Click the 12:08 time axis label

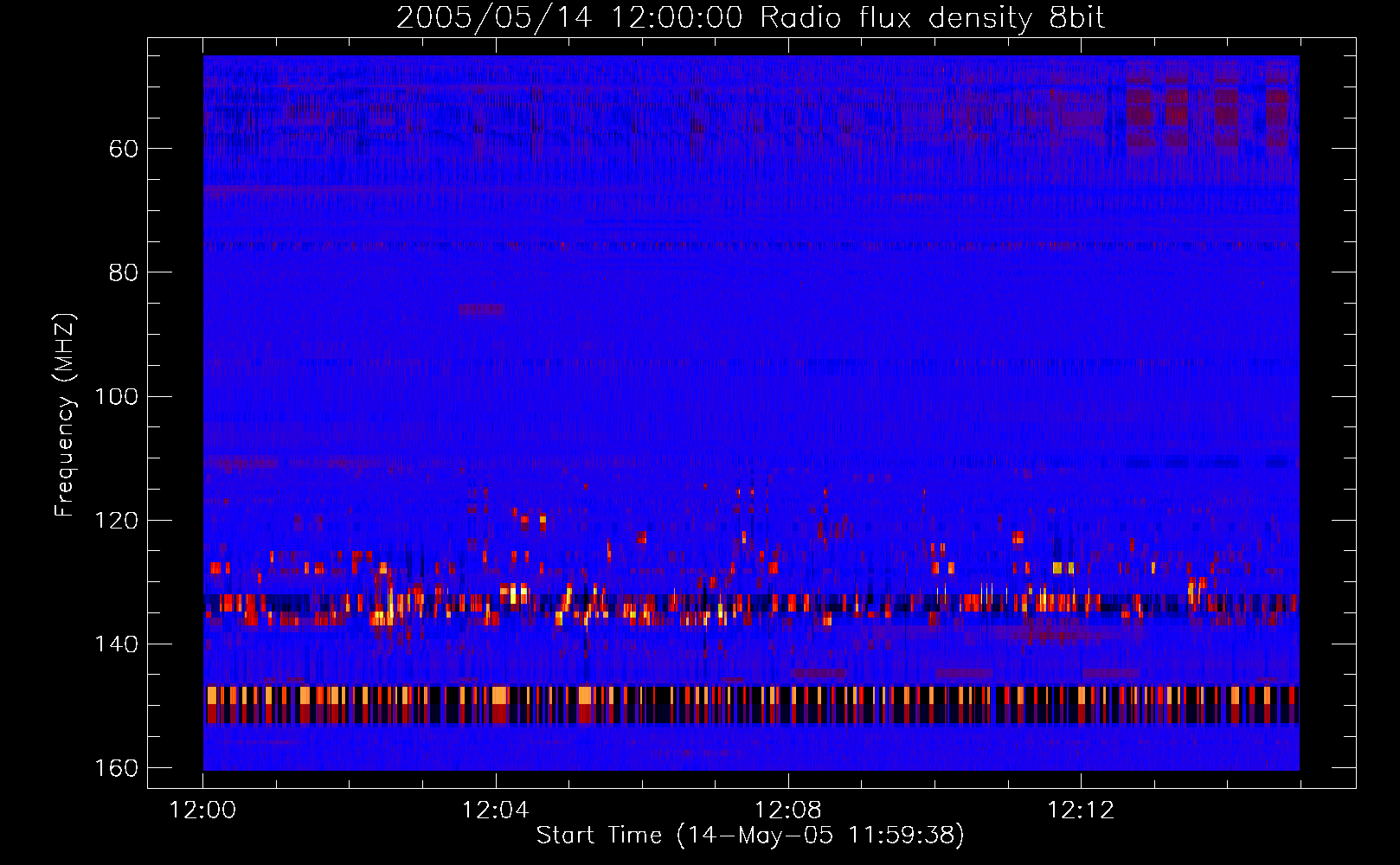tap(788, 811)
